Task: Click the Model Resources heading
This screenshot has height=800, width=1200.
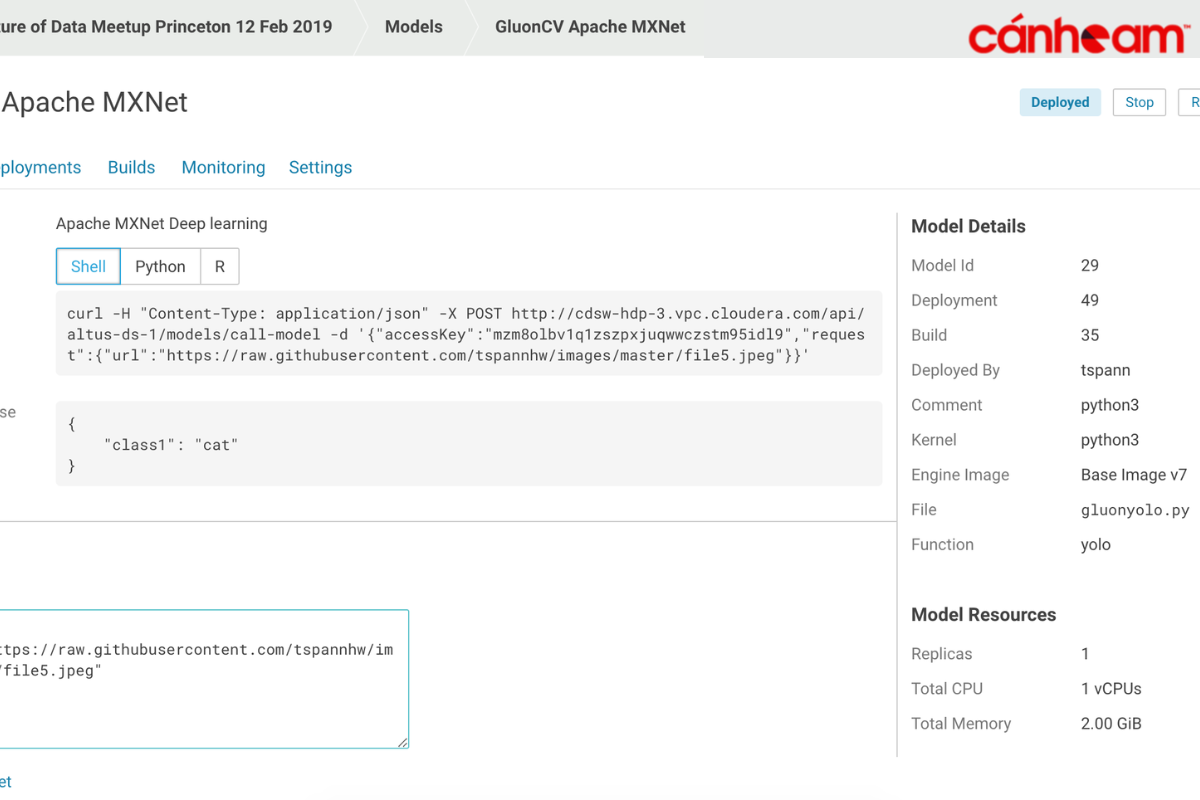Action: pyautogui.click(x=983, y=615)
